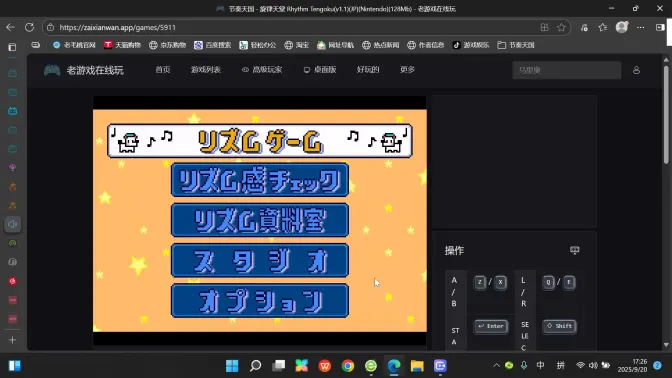
Task: Choose リズム感チェック game menu option
Action: point(260,180)
